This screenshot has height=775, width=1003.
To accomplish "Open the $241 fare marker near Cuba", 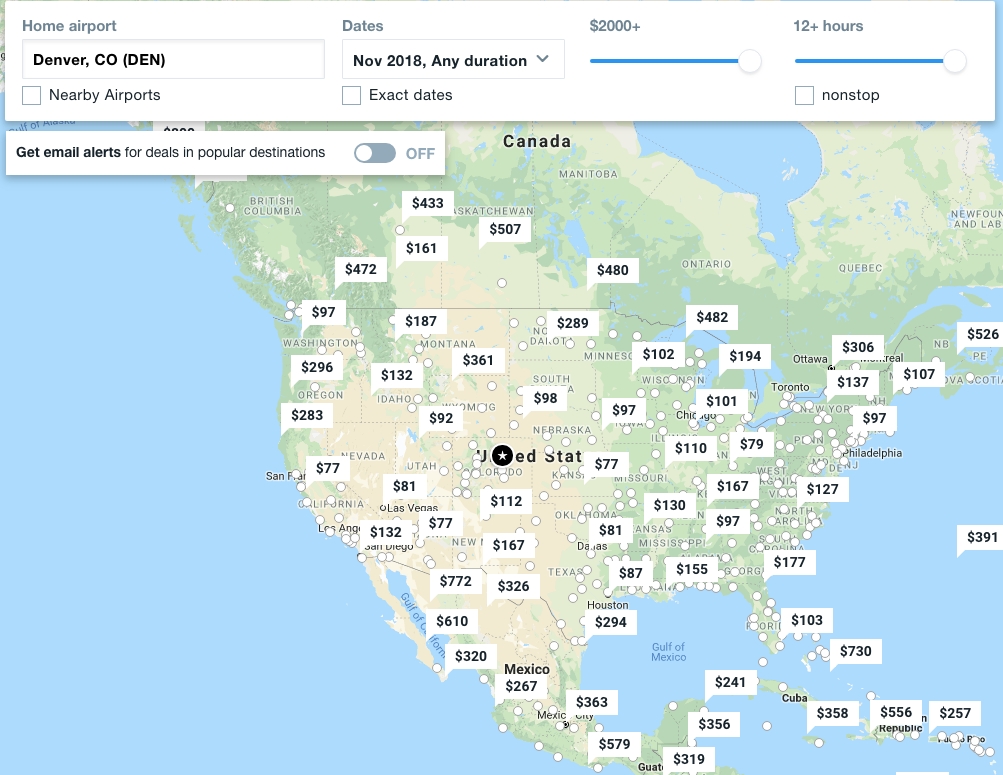I will pyautogui.click(x=730, y=682).
